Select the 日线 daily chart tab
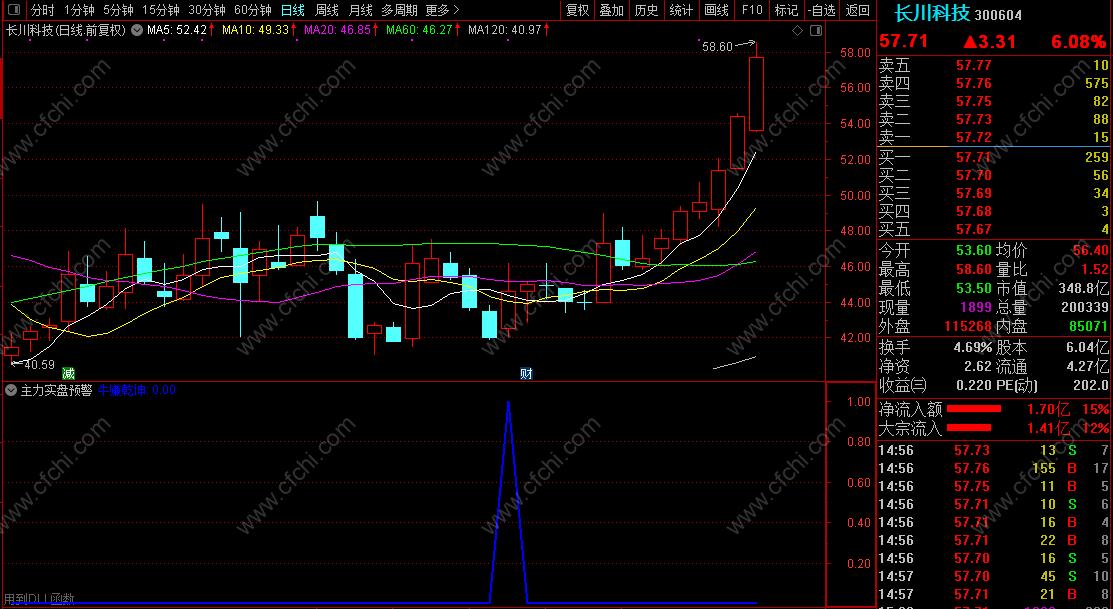 click(x=292, y=10)
